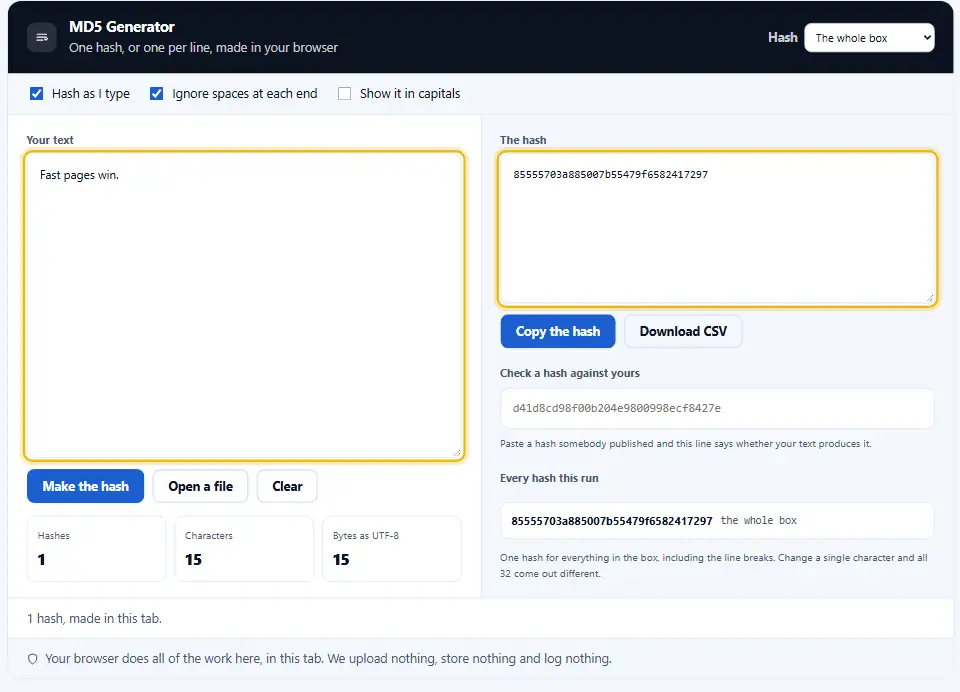Click the resize grip of The hash box
Viewport: 960px width, 692px height.
tap(929, 298)
